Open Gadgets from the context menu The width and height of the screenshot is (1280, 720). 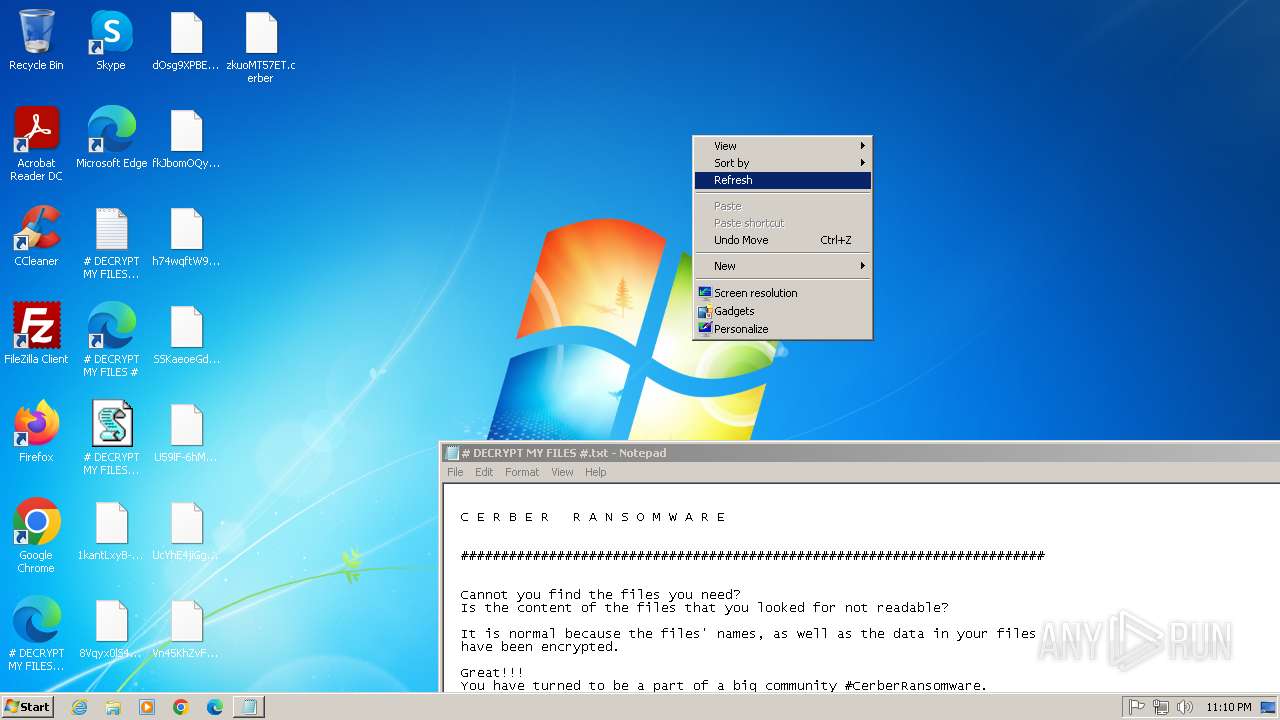(x=783, y=311)
